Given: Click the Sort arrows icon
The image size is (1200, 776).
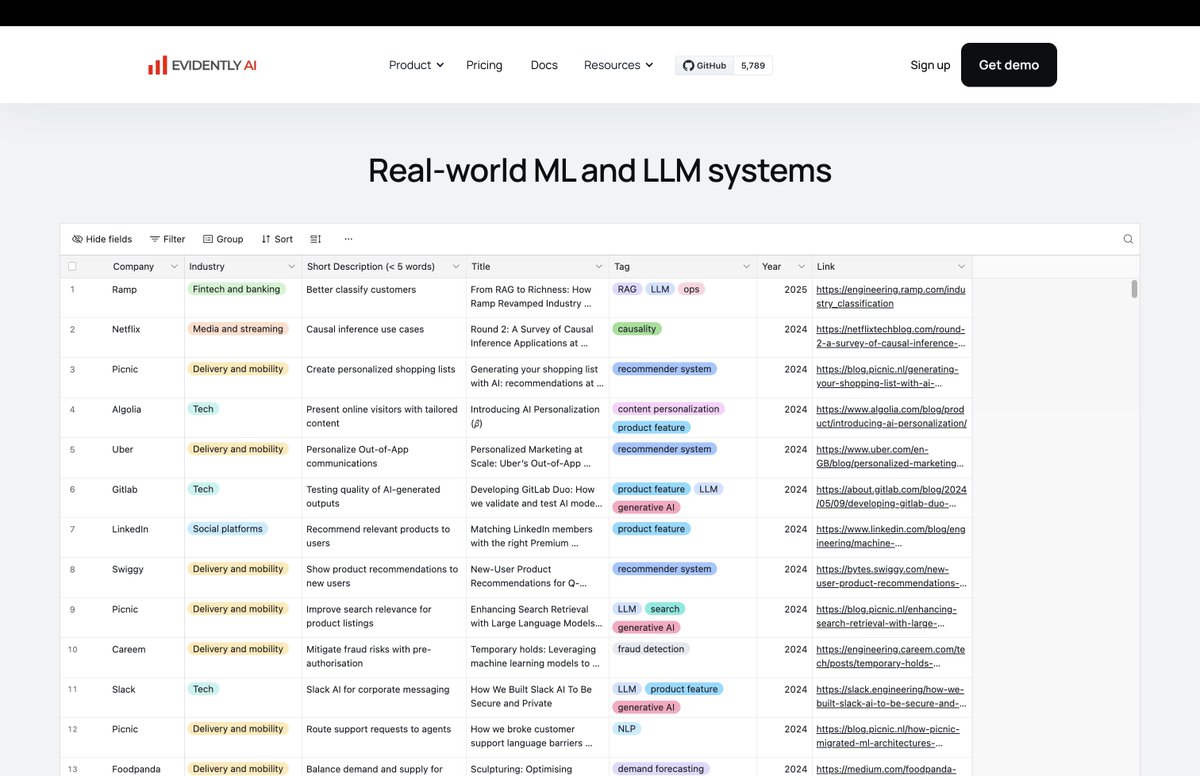Looking at the screenshot, I should pyautogui.click(x=266, y=239).
